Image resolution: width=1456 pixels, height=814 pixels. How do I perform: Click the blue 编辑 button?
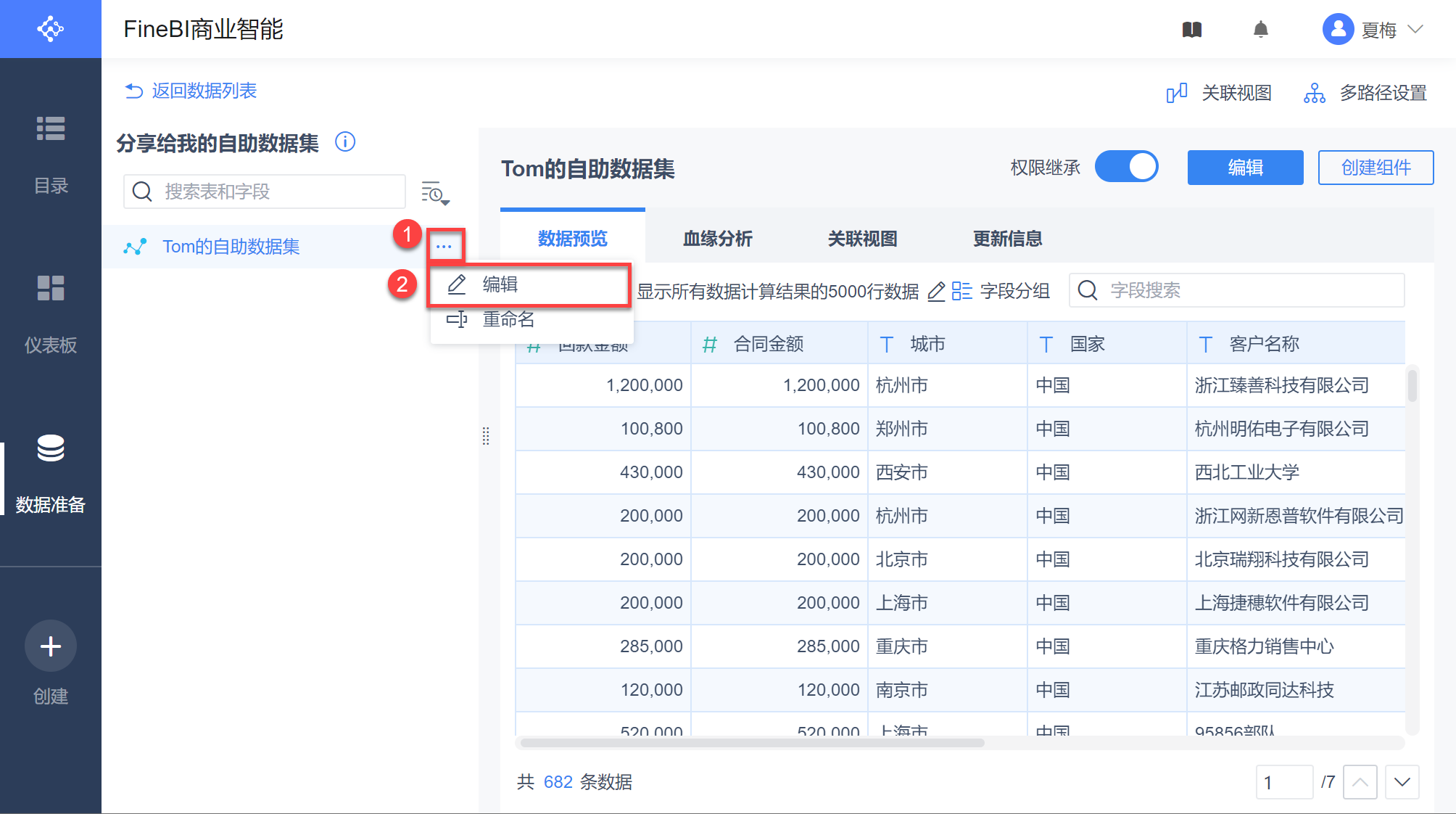coord(1245,168)
